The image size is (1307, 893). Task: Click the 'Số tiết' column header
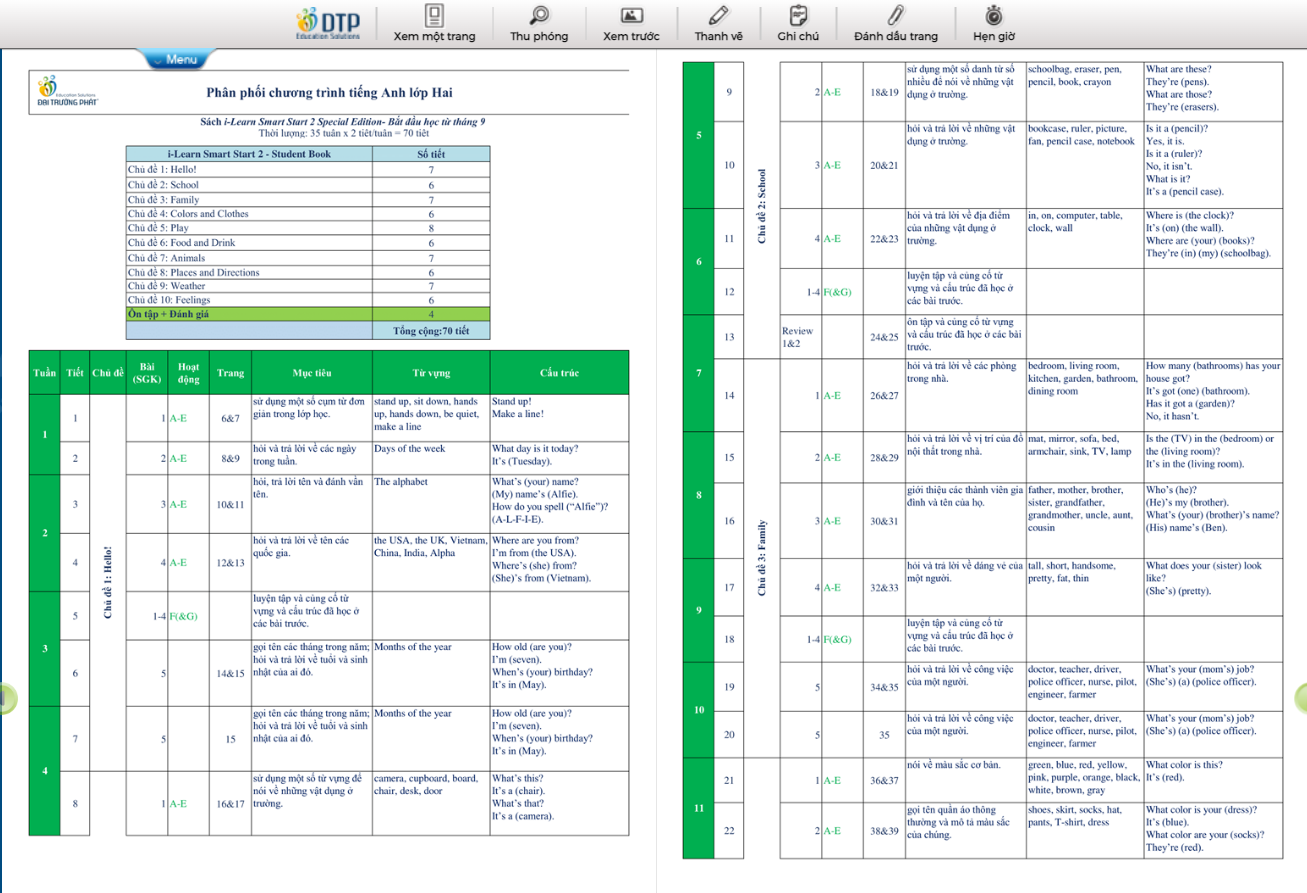431,154
